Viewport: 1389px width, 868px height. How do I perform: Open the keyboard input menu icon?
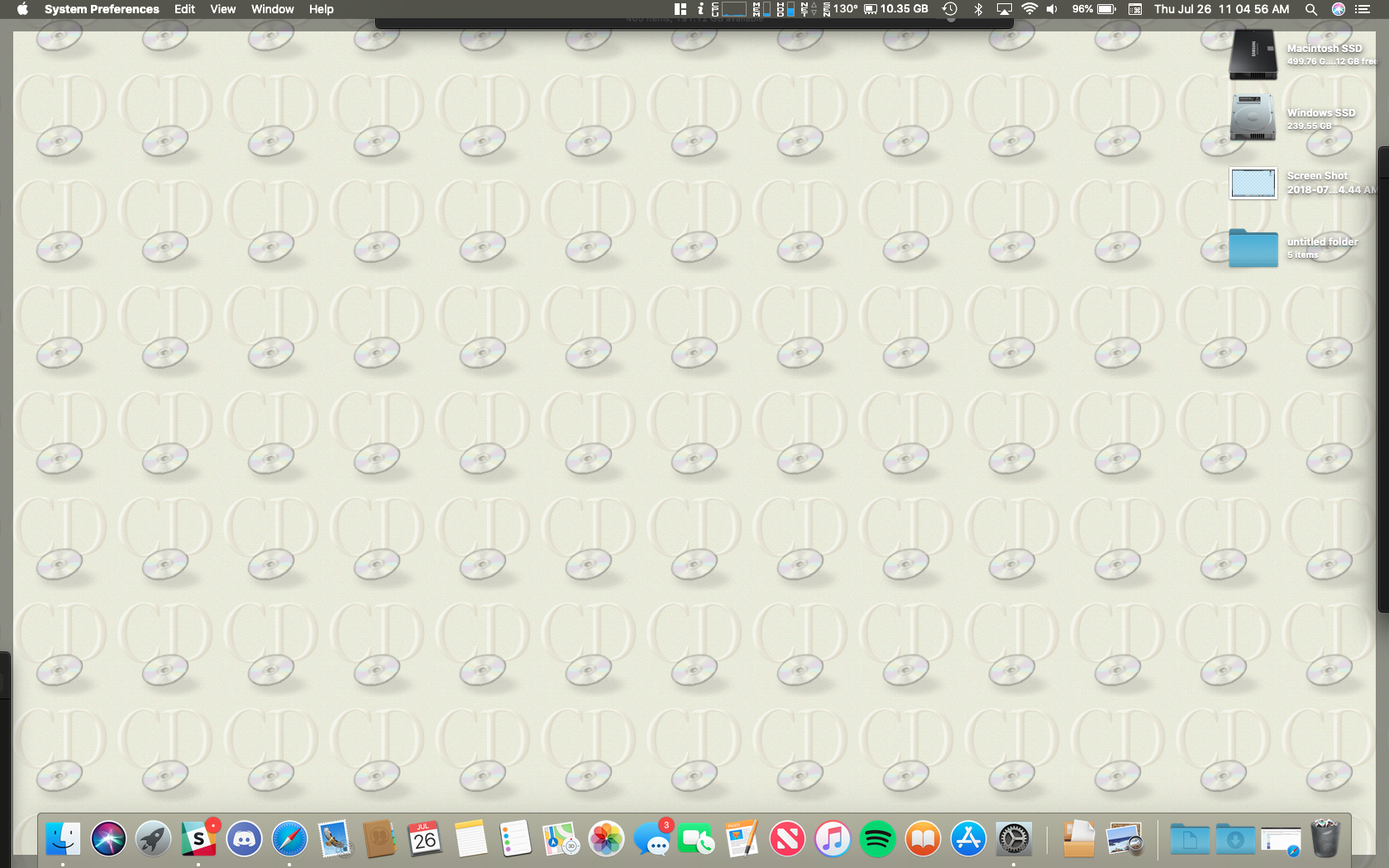click(1136, 9)
